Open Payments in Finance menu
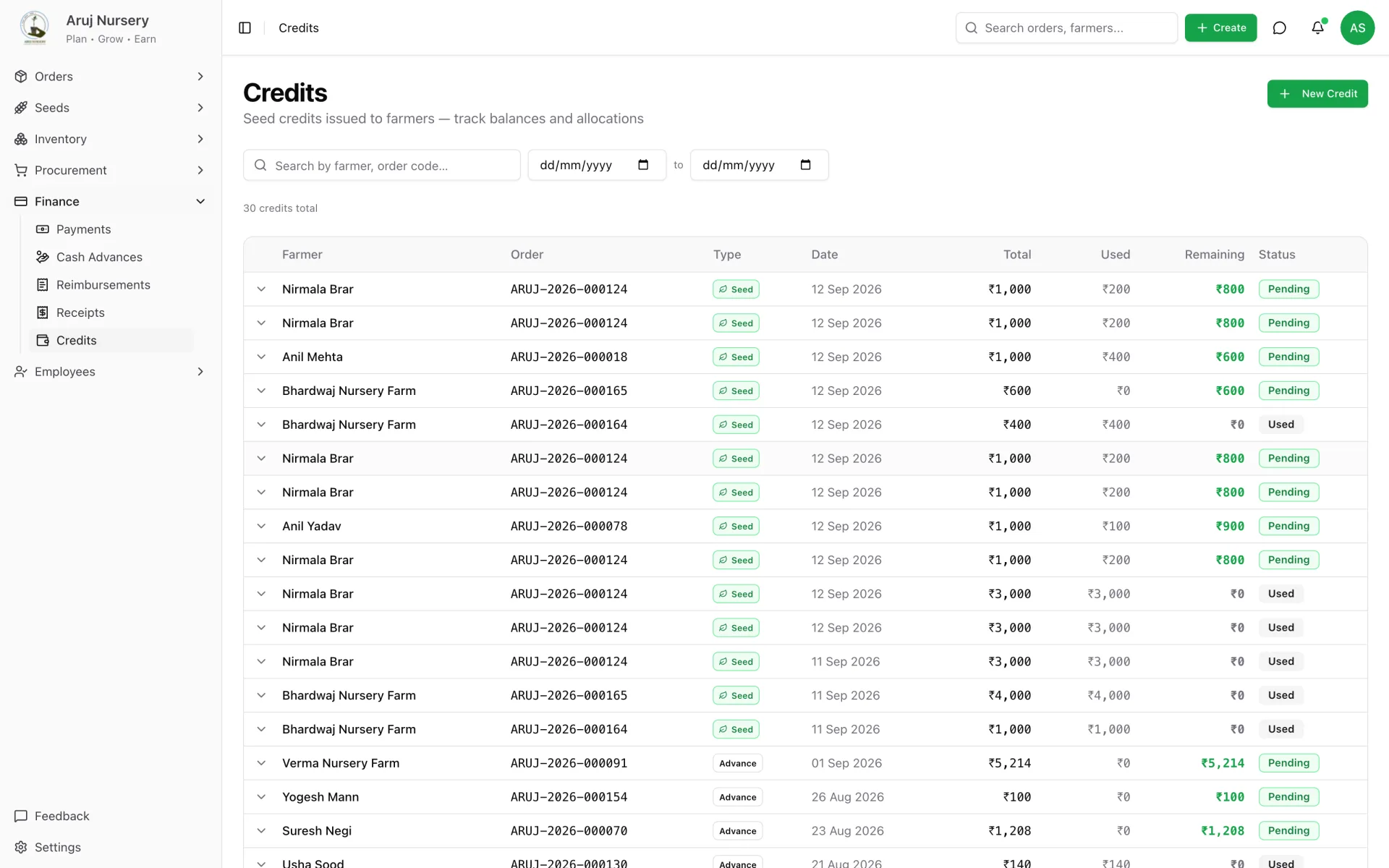The image size is (1389, 868). click(x=111, y=229)
